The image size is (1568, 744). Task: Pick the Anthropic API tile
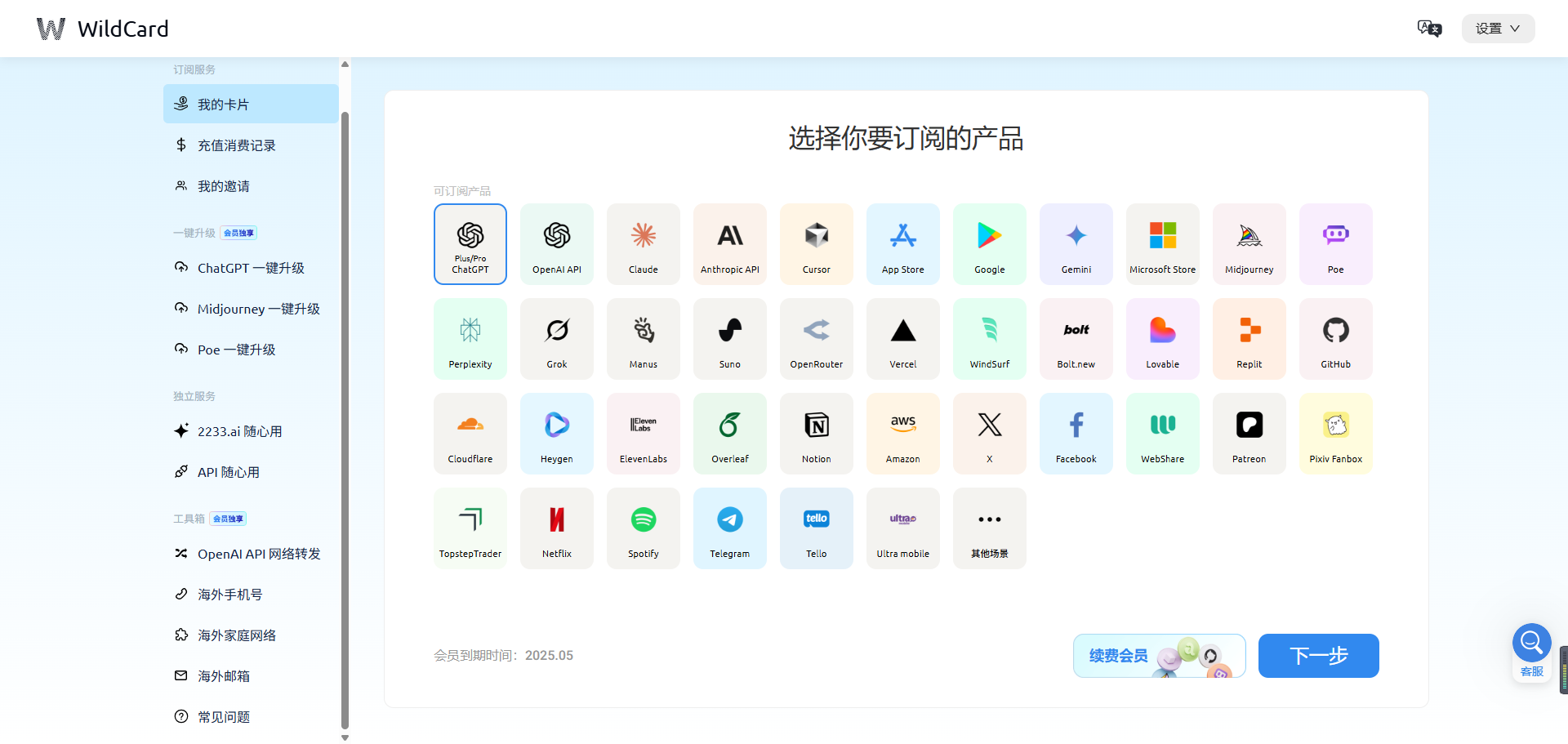730,244
